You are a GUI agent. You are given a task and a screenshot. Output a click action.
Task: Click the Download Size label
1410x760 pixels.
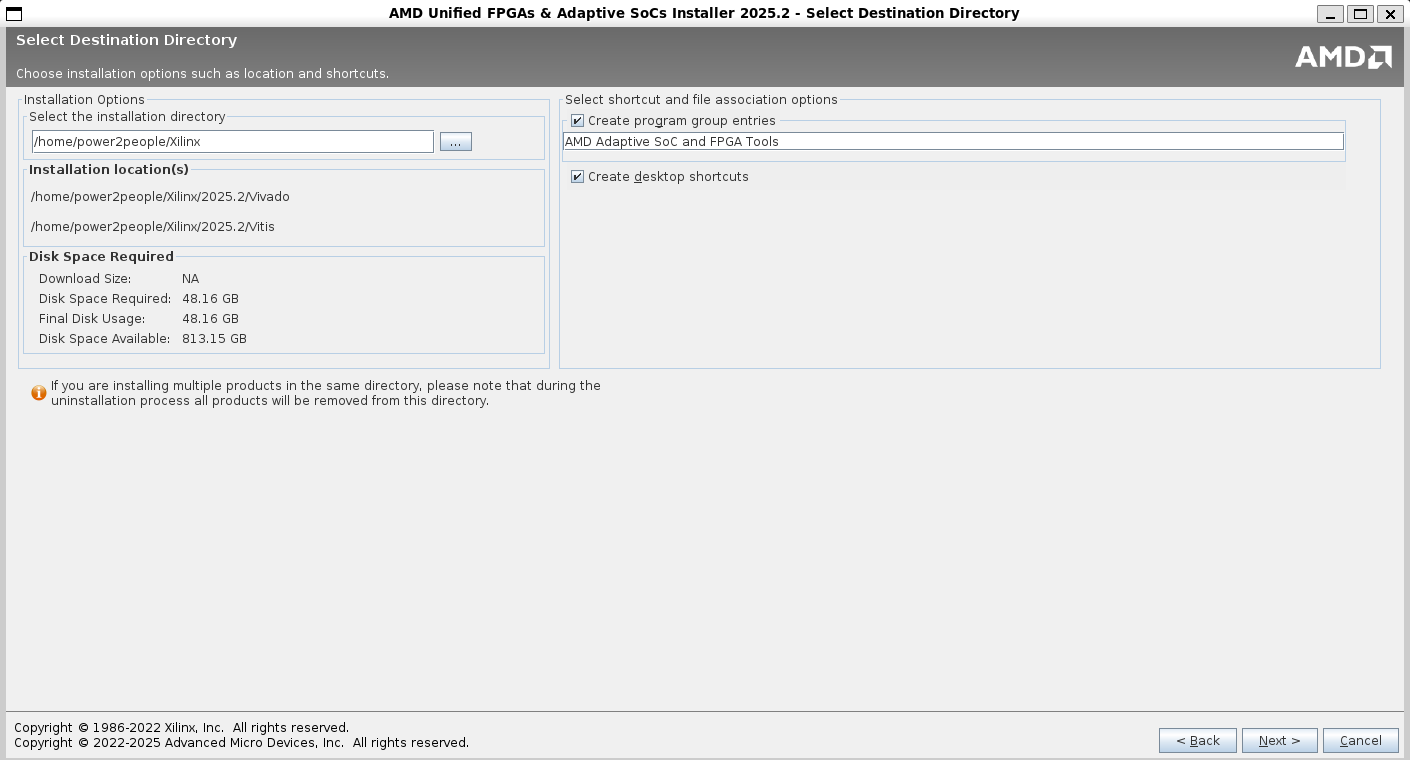pyautogui.click(x=85, y=279)
